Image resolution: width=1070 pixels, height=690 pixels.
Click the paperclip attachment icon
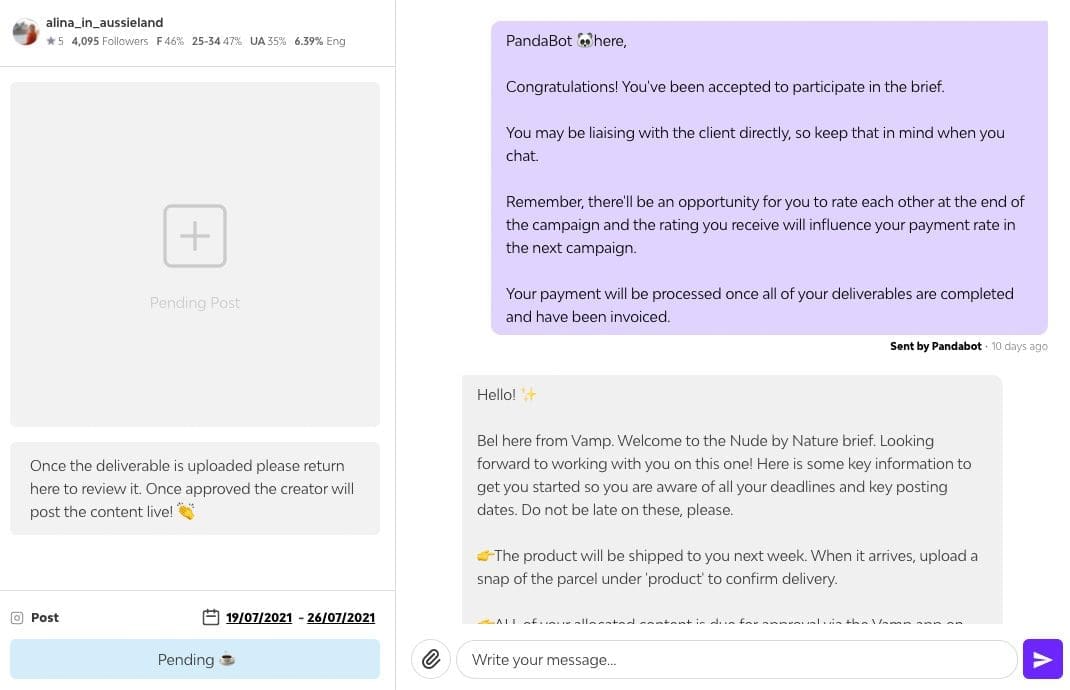pyautogui.click(x=431, y=659)
